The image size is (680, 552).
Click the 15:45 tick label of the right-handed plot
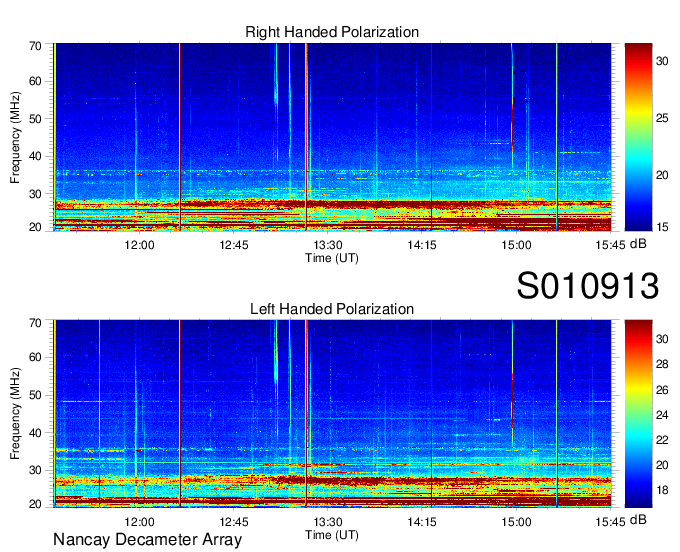coord(610,245)
